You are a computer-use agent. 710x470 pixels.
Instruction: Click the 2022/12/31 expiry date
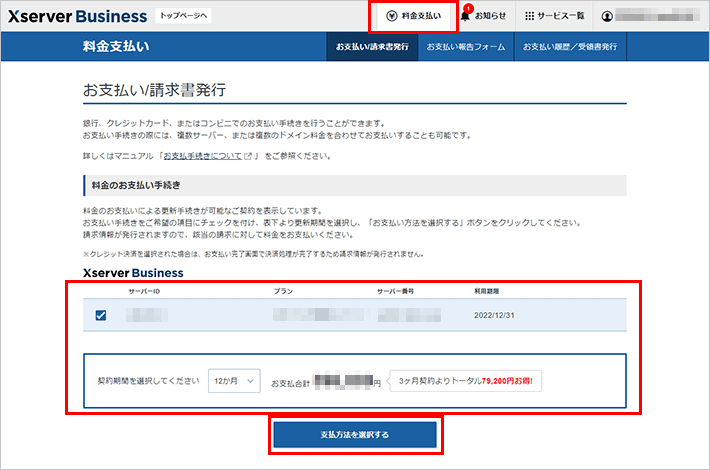[x=494, y=315]
